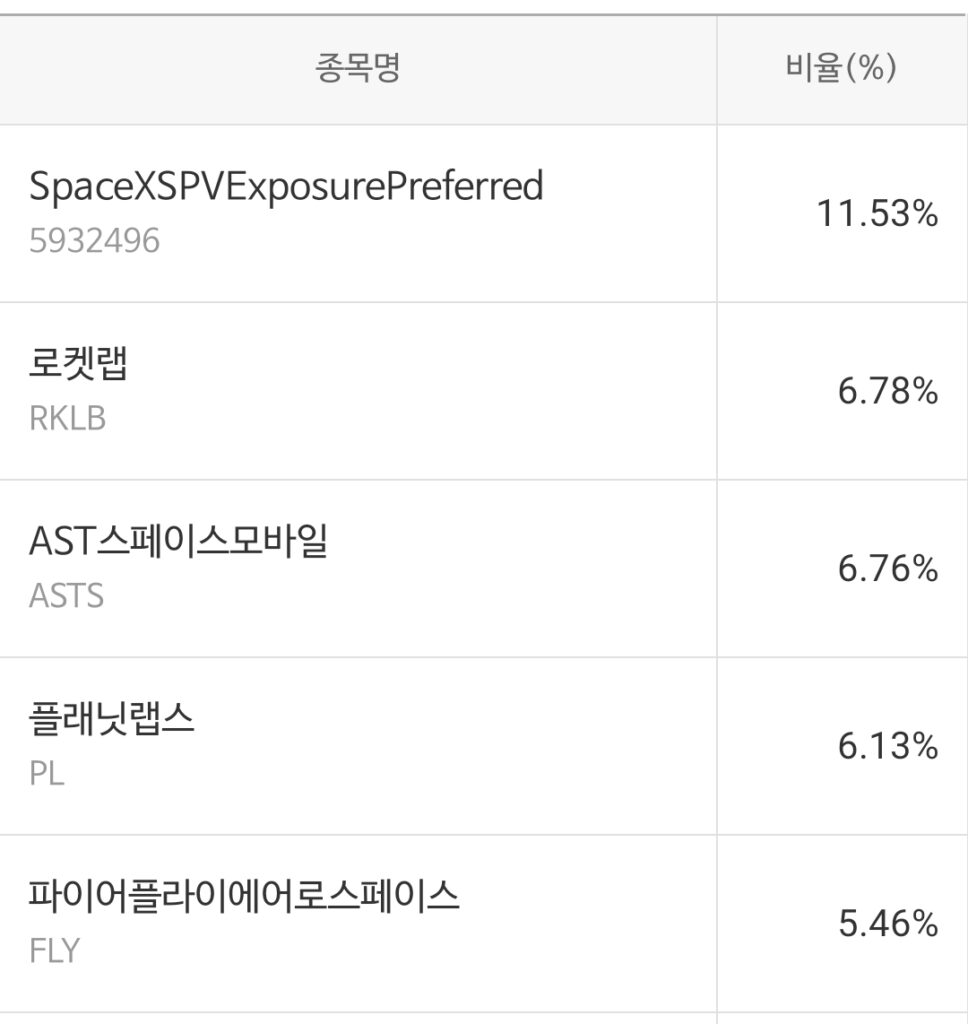Click the header divider between 종목명 and 비율(%)

pos(717,69)
